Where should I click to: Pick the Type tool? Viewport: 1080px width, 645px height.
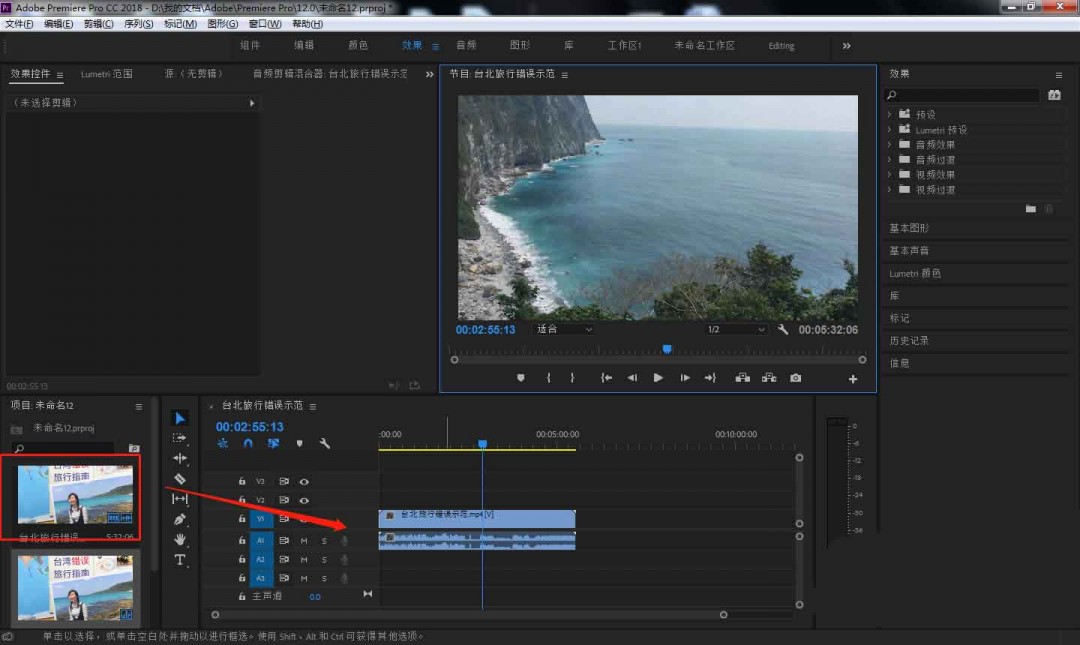[x=180, y=560]
